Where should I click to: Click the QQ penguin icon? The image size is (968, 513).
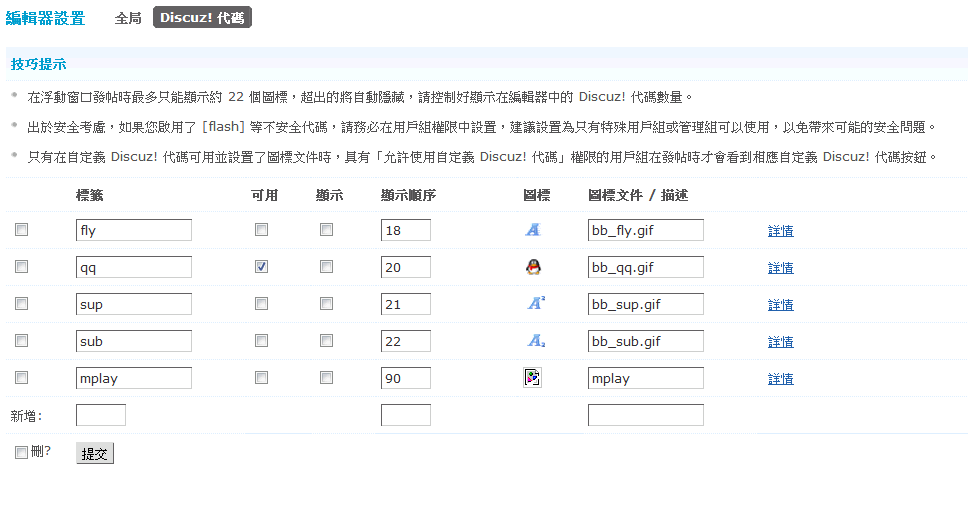pyautogui.click(x=533, y=267)
